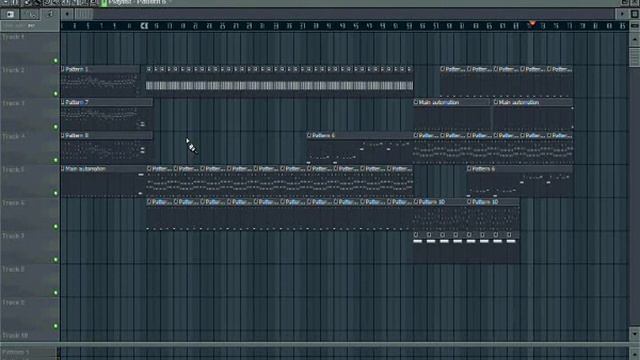Mute Track 1 with its green light
Screen dimensions: 640x360
coord(56,60)
